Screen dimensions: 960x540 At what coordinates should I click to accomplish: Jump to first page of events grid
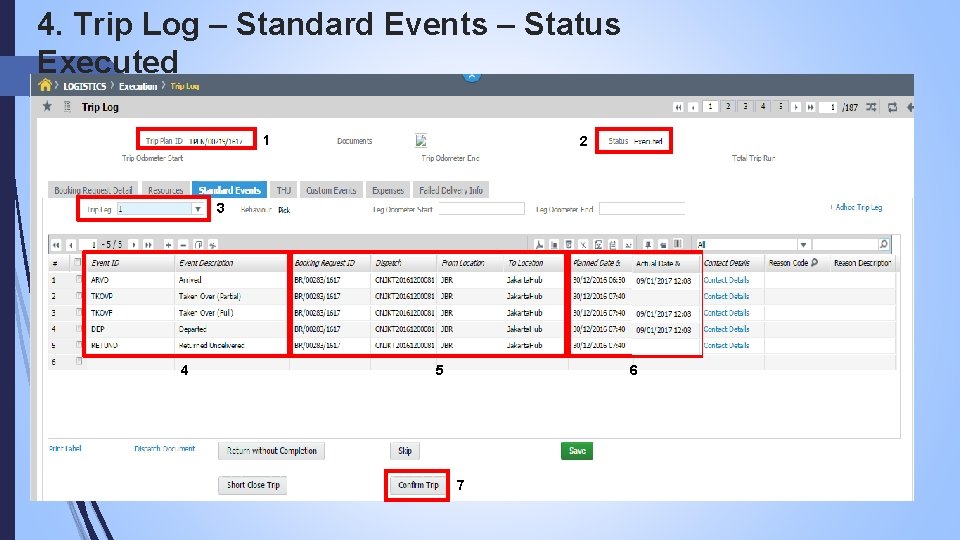coord(56,245)
